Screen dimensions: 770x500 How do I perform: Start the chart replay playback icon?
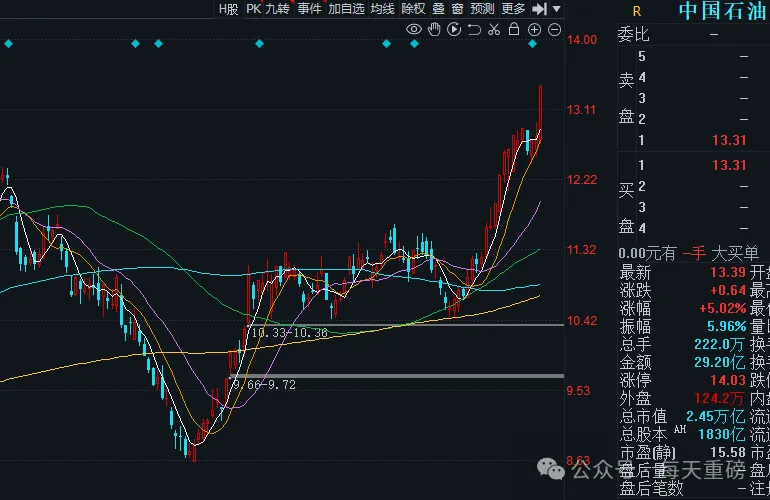[454, 29]
